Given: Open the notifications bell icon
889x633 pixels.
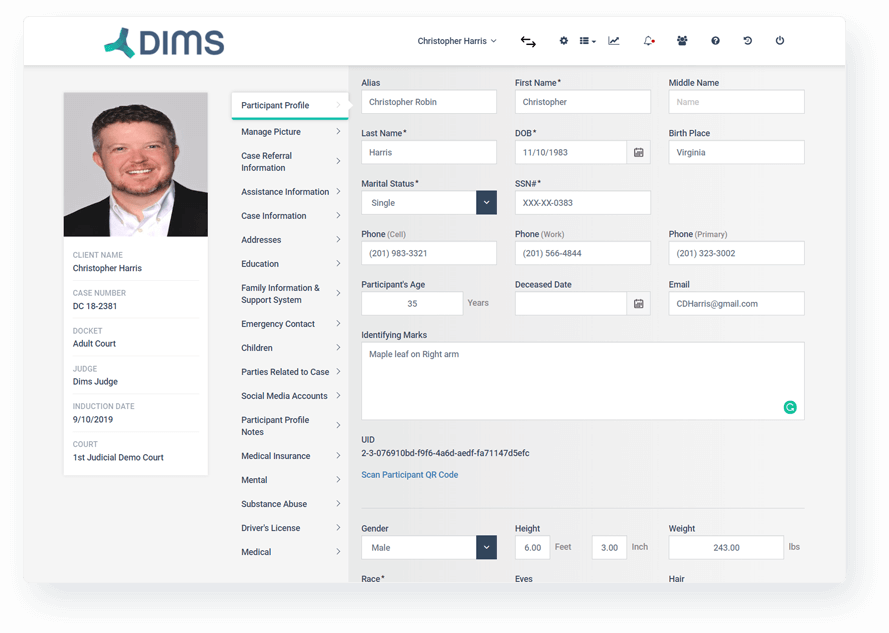Looking at the screenshot, I should tap(649, 41).
